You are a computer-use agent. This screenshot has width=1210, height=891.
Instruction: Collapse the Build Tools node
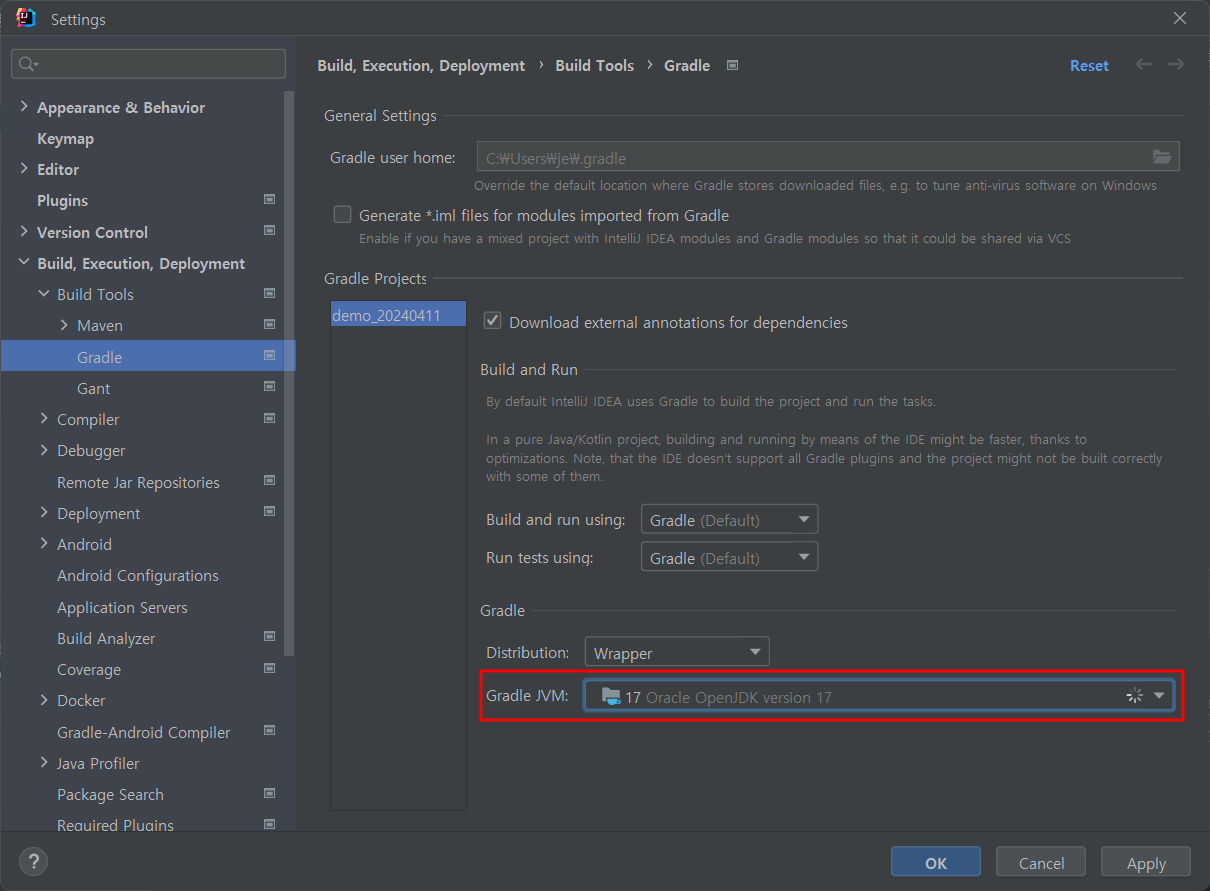point(44,293)
